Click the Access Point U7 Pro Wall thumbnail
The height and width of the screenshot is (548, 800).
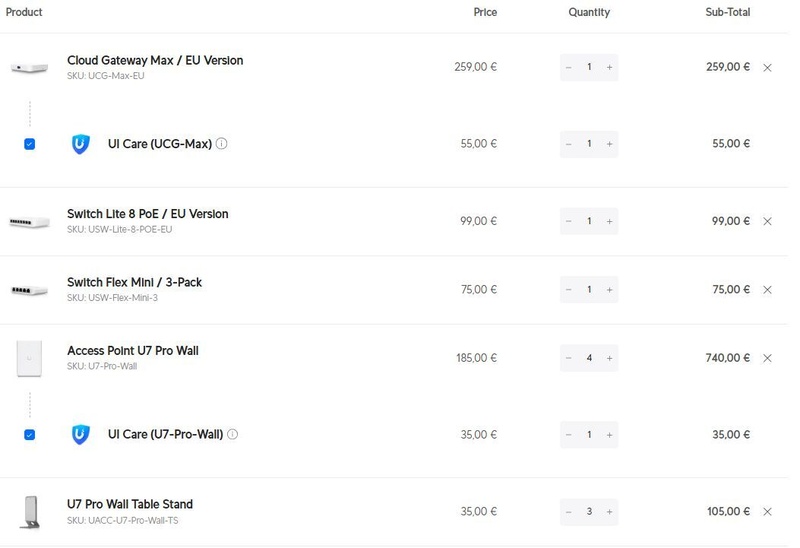point(29,358)
